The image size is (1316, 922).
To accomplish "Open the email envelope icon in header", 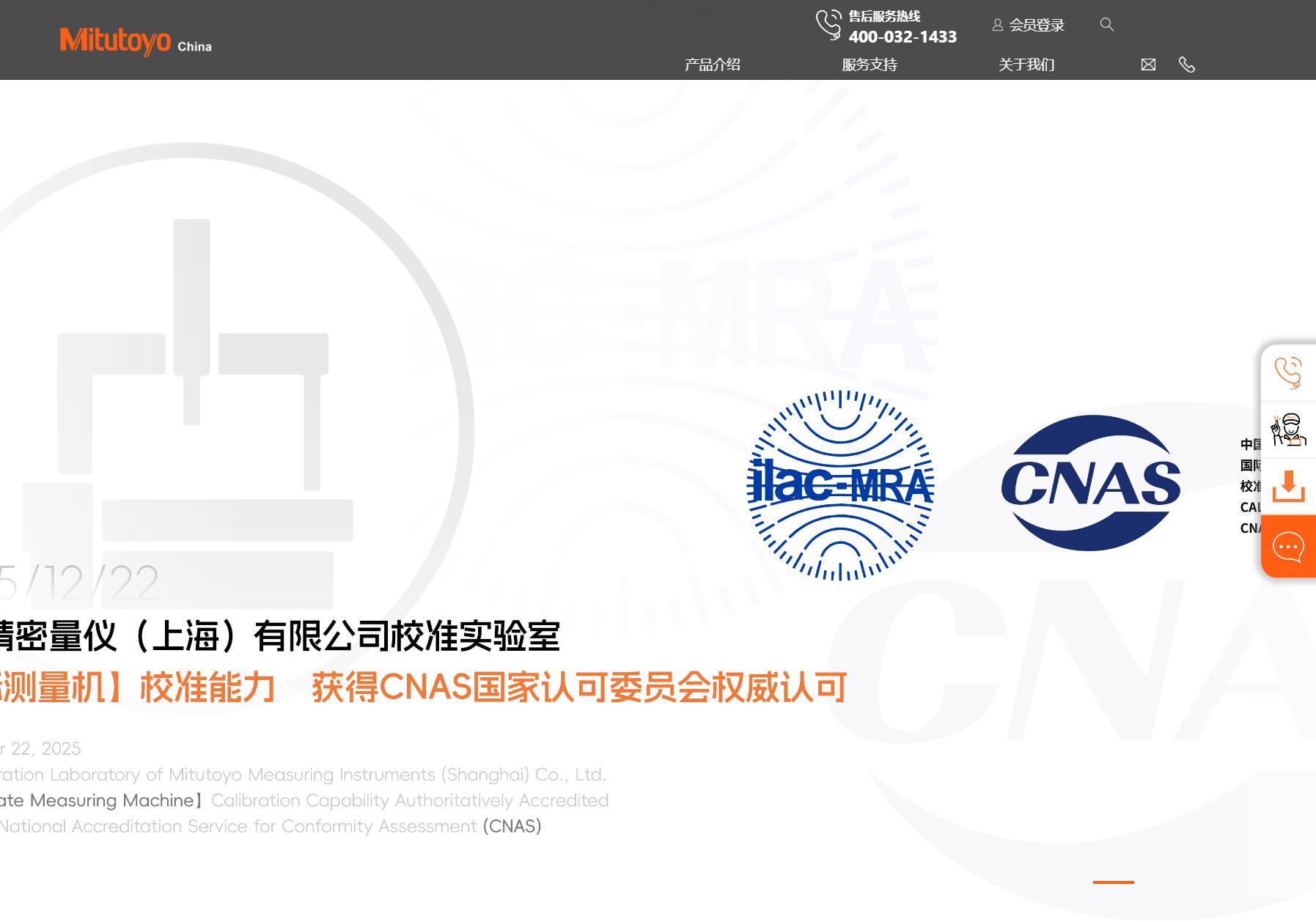I will coord(1148,64).
